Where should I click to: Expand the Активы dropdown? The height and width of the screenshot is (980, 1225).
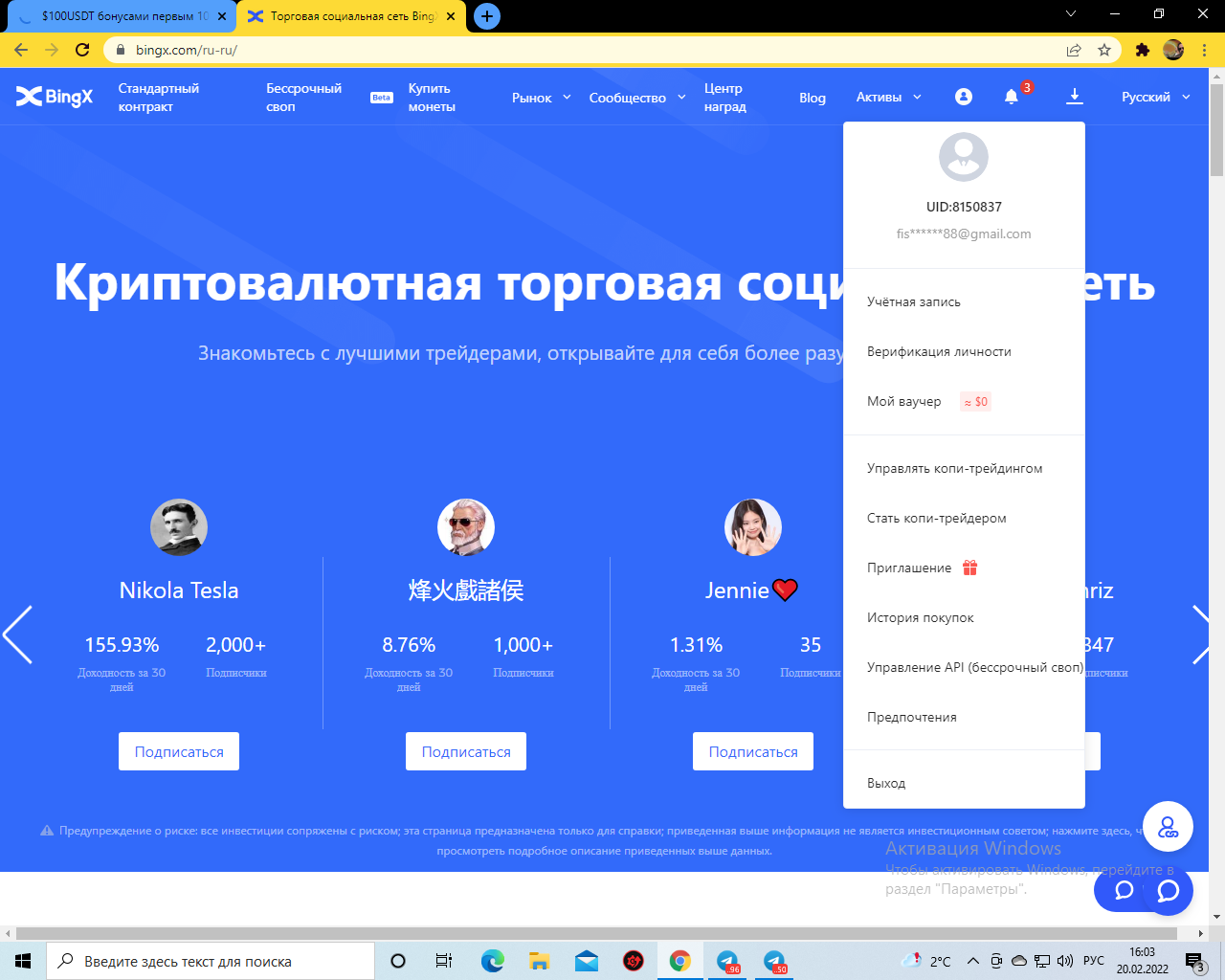click(x=889, y=98)
